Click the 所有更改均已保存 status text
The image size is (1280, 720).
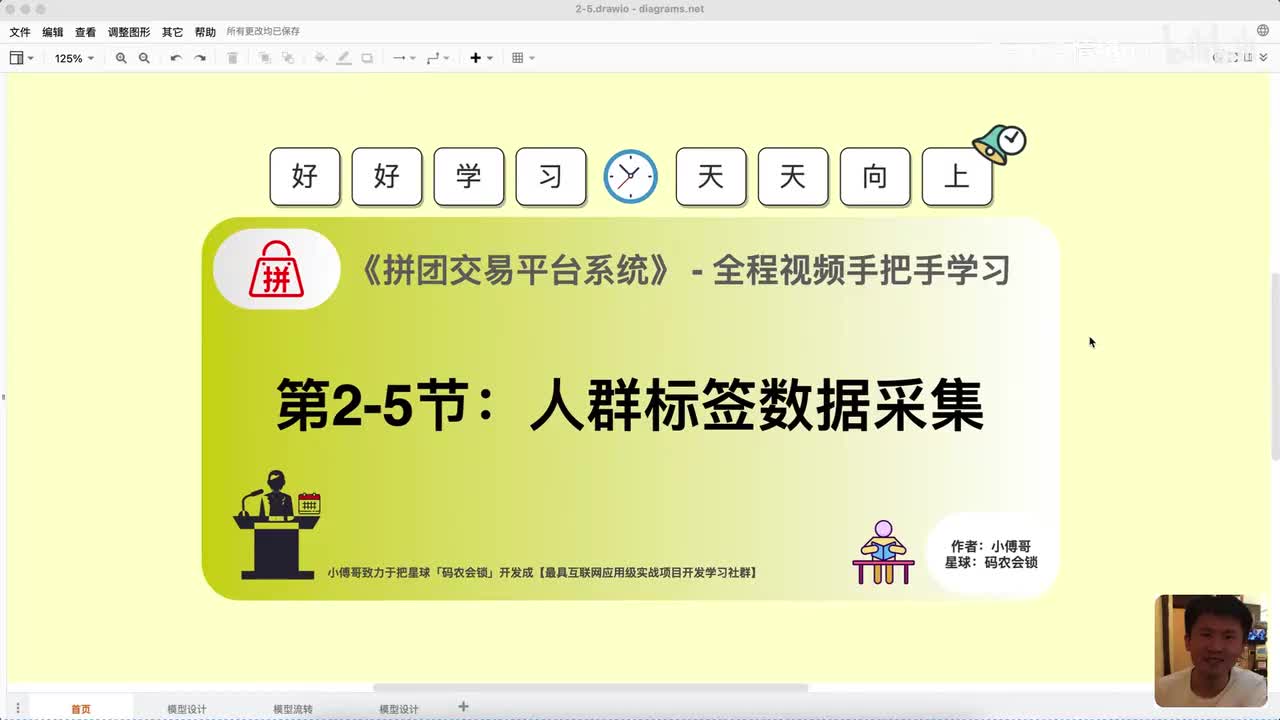click(x=263, y=32)
